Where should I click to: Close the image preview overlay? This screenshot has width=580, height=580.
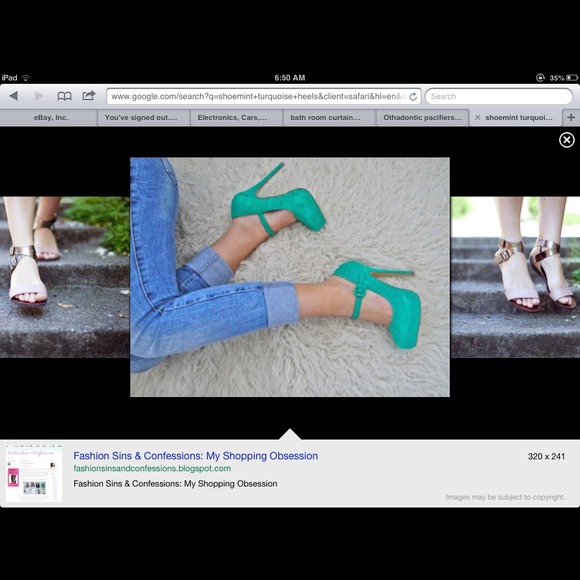566,140
